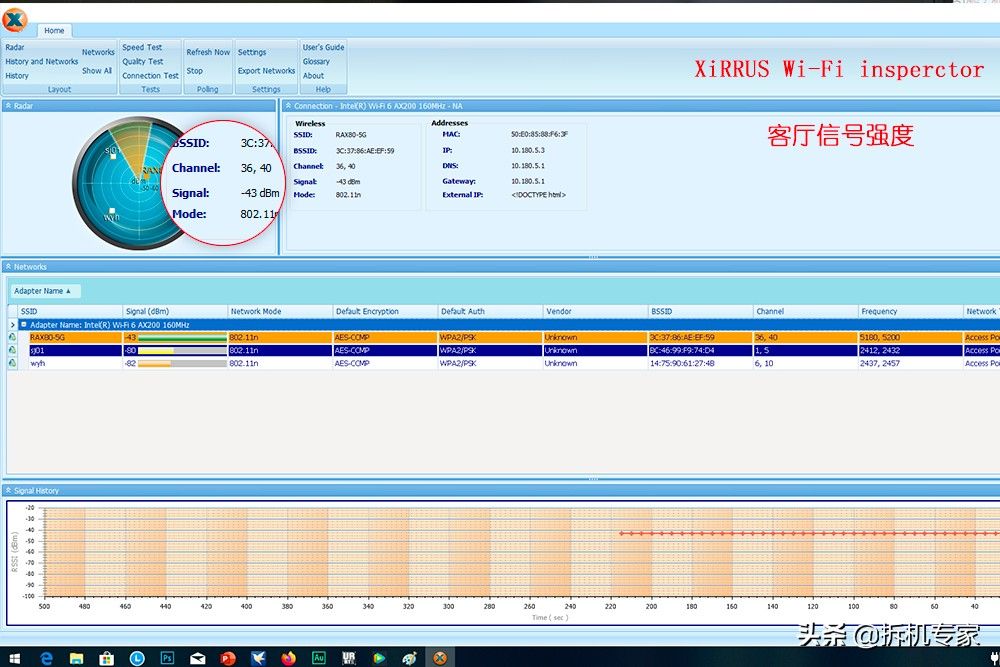This screenshot has width=1000, height=667.
Task: Collapse the Signal History panel chevron
Action: pyautogui.click(x=8, y=491)
